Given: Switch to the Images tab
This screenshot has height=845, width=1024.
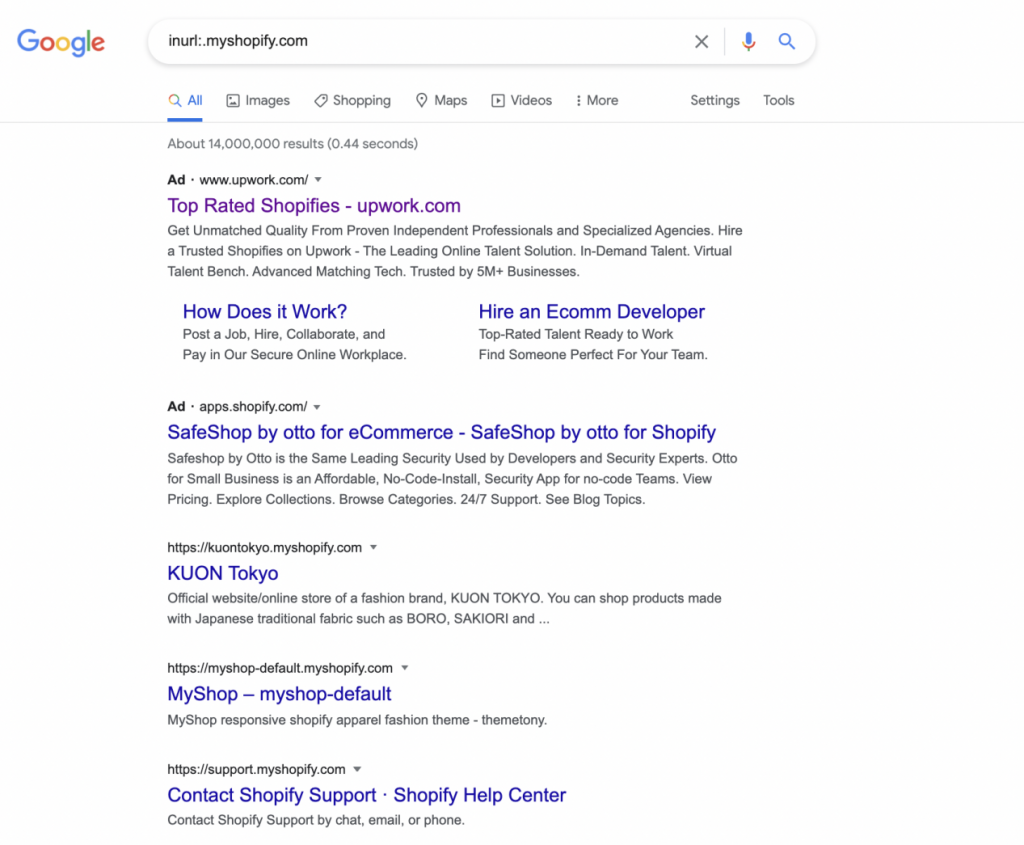Looking at the screenshot, I should coord(258,101).
